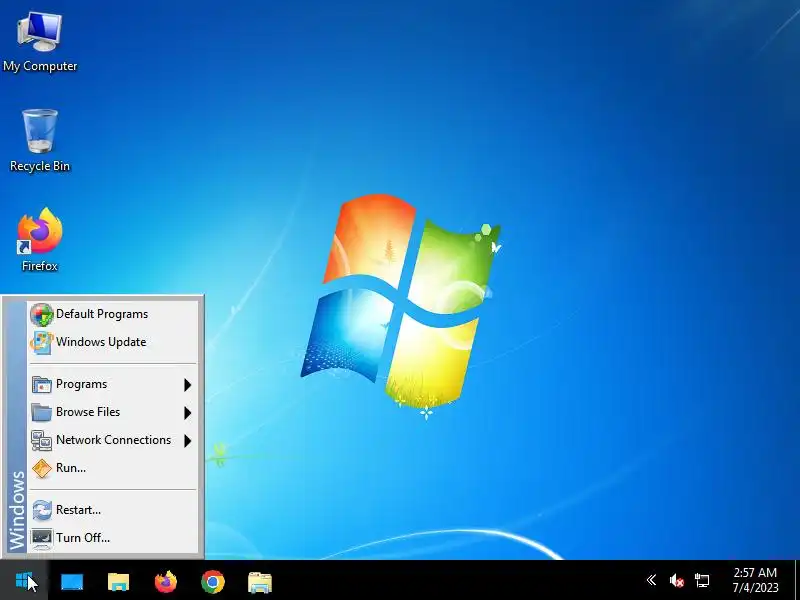Click the Run orange diamond icon

tap(41, 468)
